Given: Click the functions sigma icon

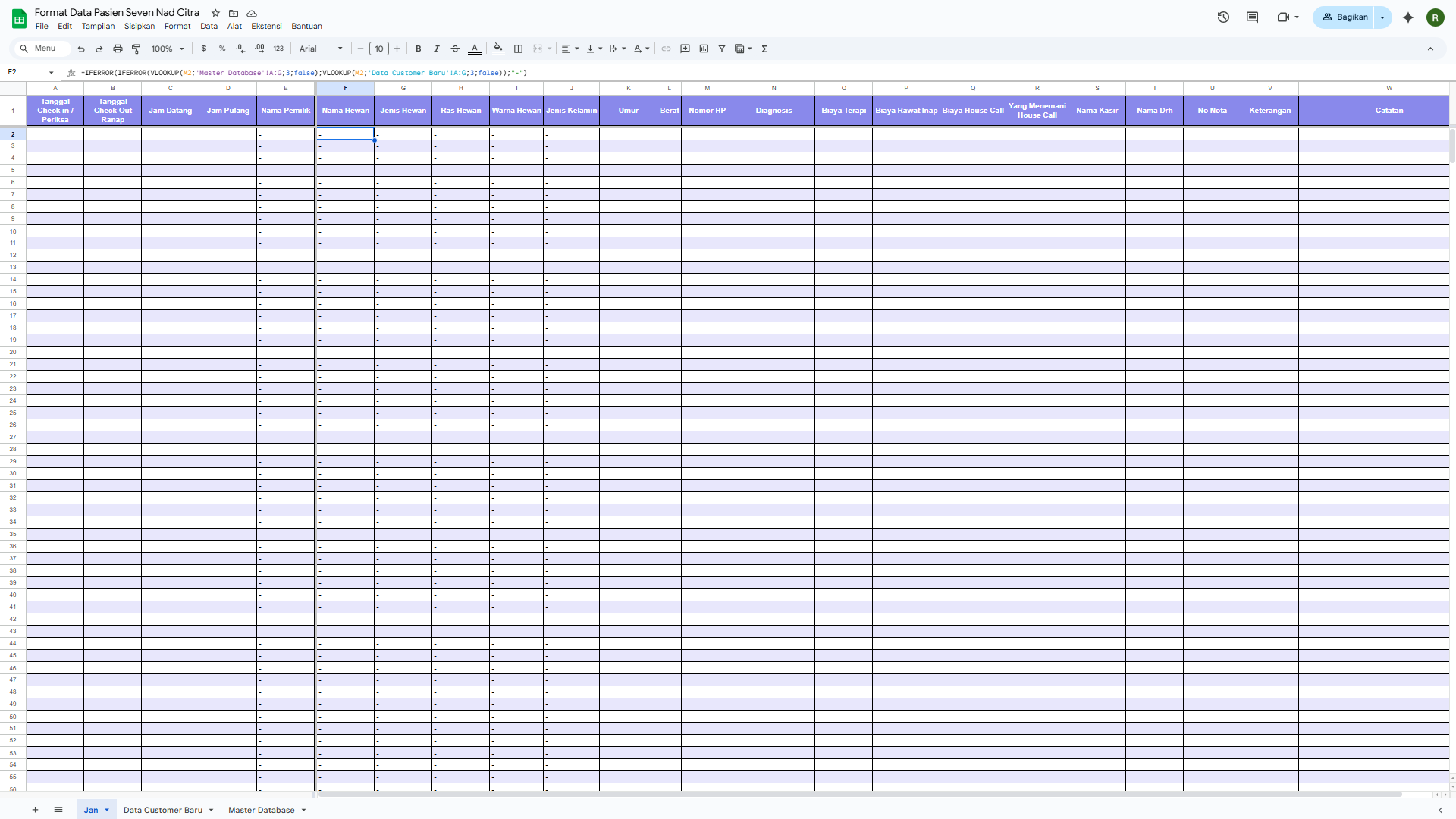Looking at the screenshot, I should click(764, 49).
